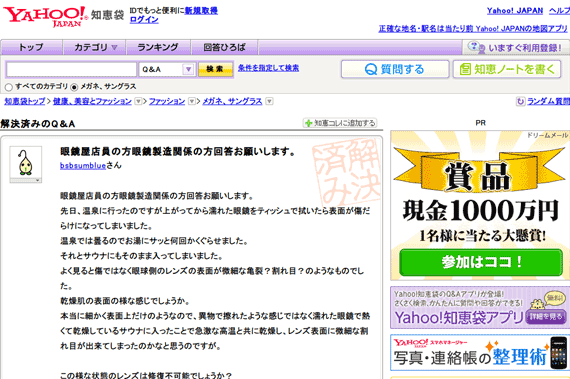This screenshot has height=379, width=570.
Task: Click the 新規取得 link
Action: tap(201, 11)
